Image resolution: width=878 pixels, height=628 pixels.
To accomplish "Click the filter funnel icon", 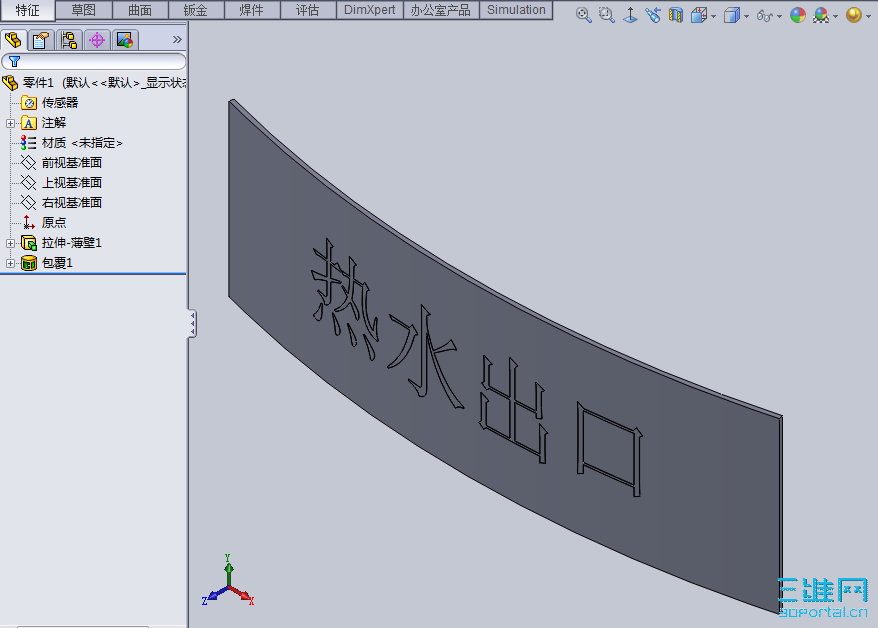I will 15,61.
